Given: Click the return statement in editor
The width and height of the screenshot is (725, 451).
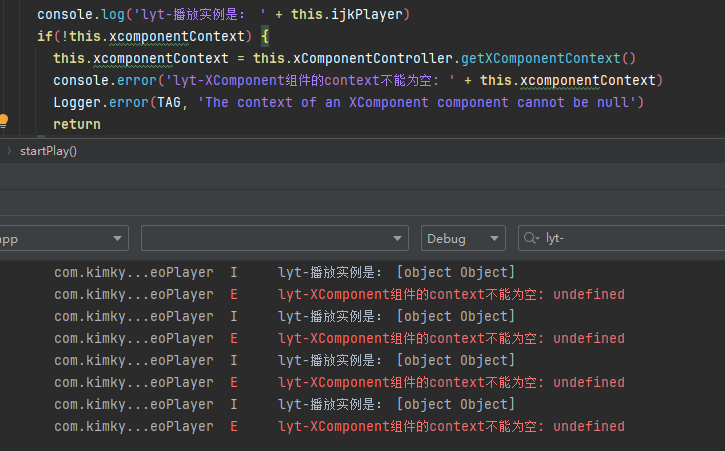Looking at the screenshot, I should pos(77,124).
